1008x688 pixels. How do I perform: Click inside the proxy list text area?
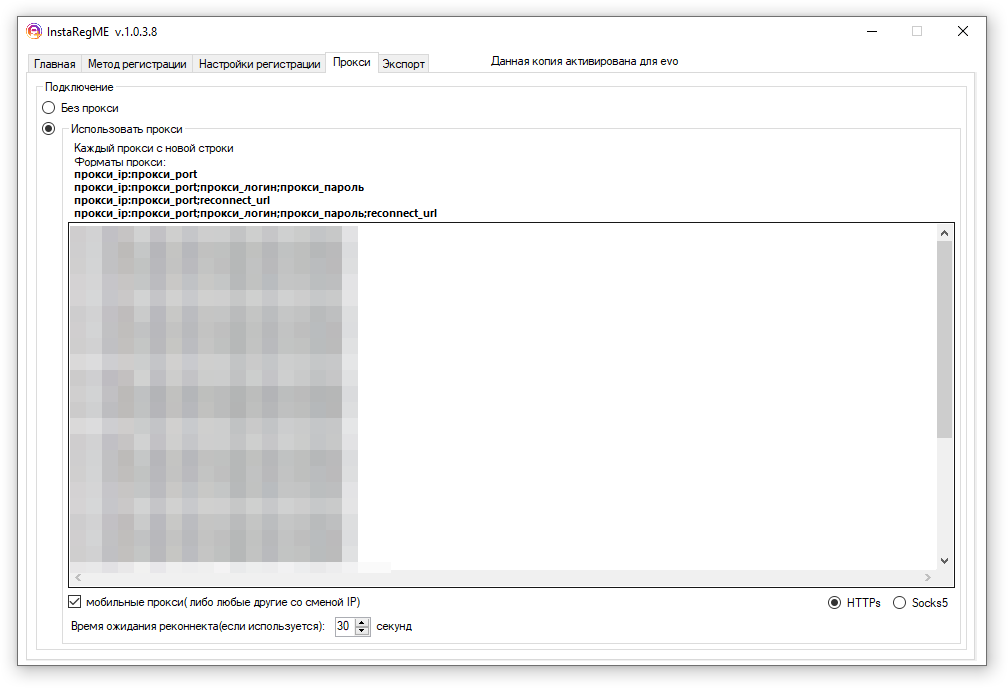point(503,396)
